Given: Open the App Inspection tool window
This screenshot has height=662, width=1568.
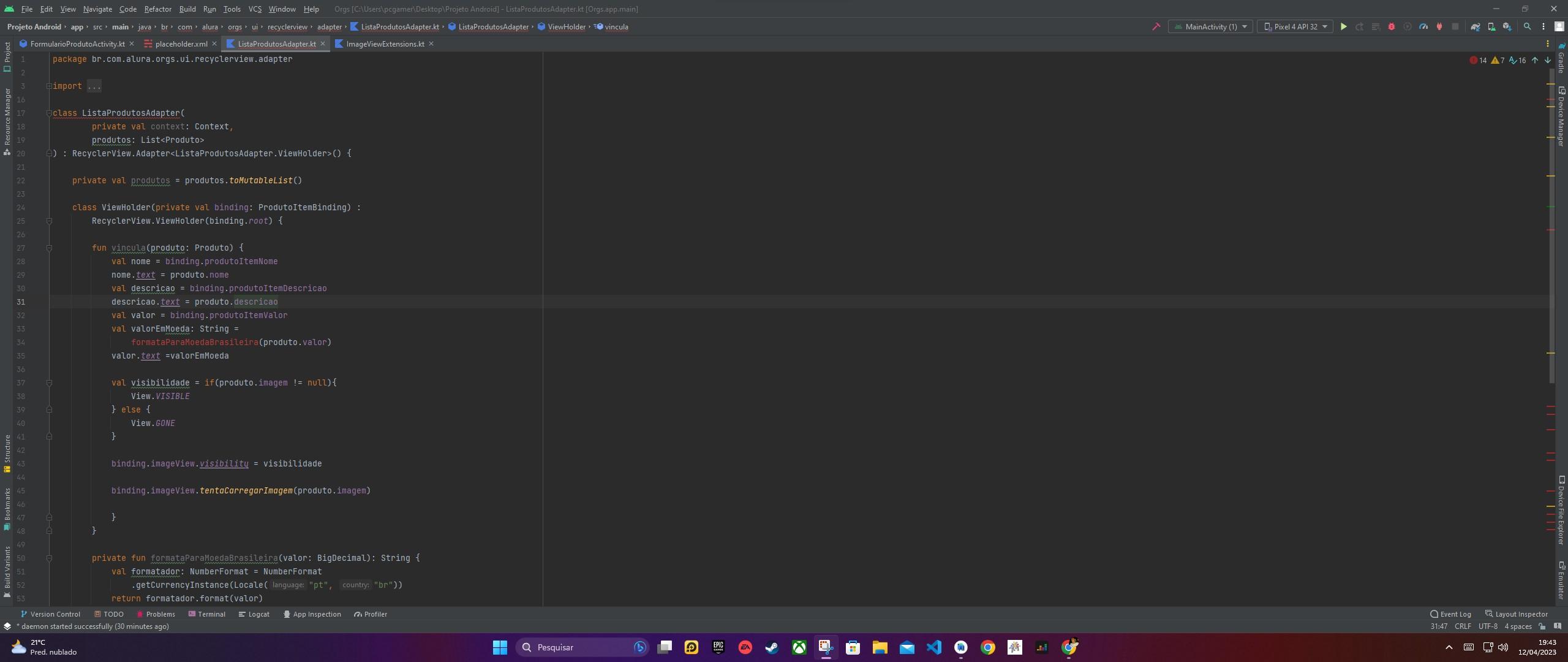Looking at the screenshot, I should 312,614.
